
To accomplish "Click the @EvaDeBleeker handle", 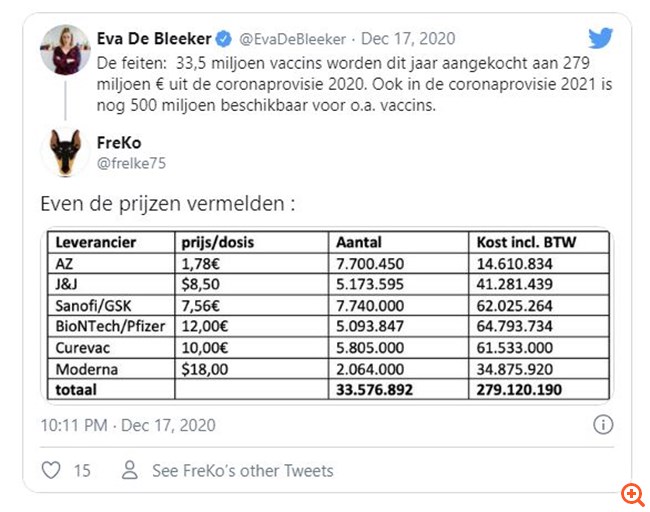I will (x=292, y=39).
